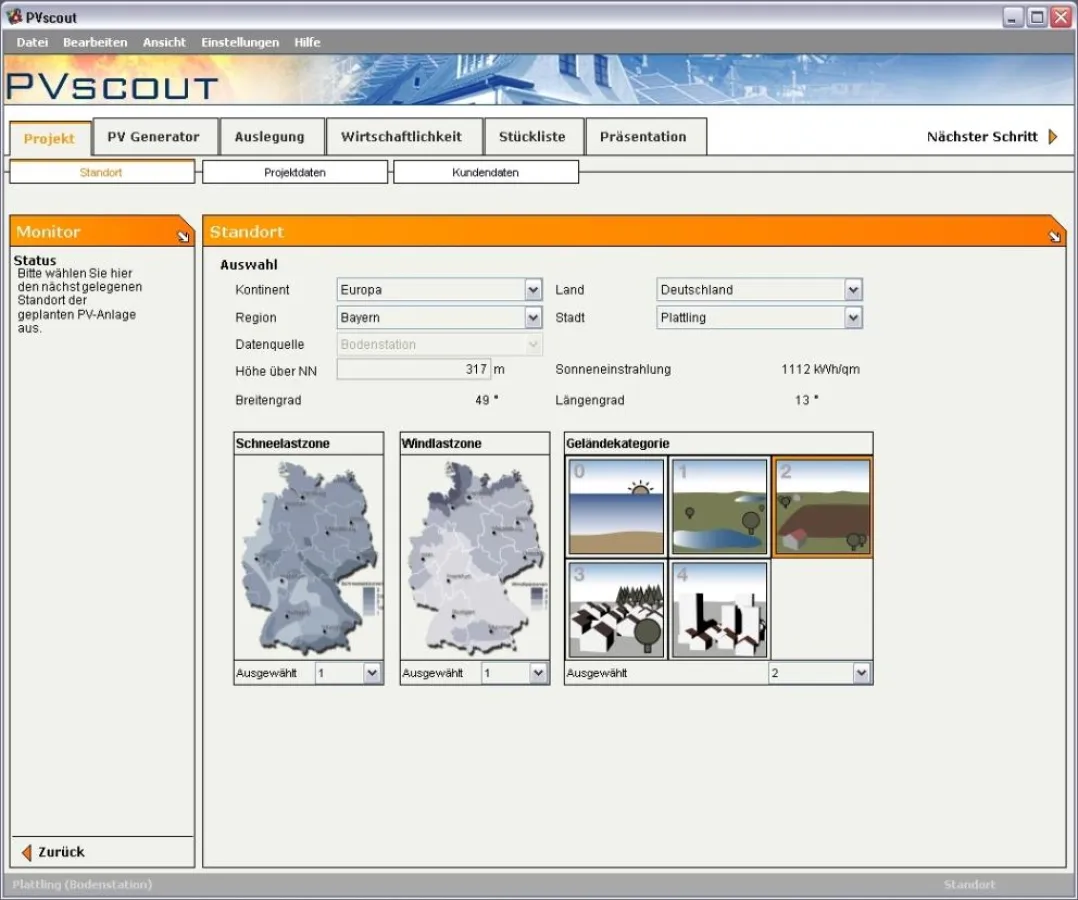Viewport: 1078px width, 900px height.
Task: Select terrain category 1 lake landscape image
Action: (x=719, y=507)
